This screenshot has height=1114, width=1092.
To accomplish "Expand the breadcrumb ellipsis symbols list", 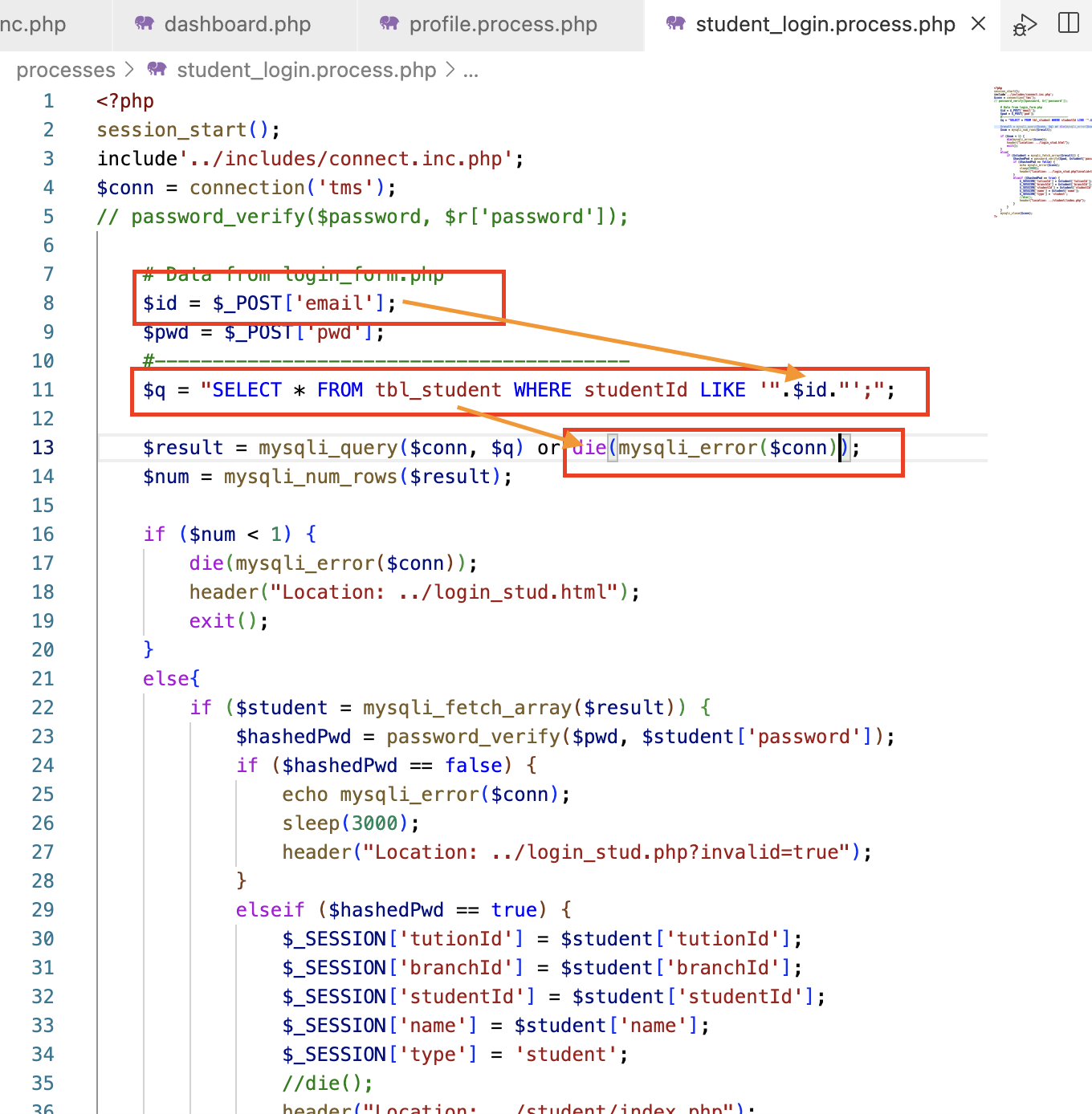I will pyautogui.click(x=471, y=71).
